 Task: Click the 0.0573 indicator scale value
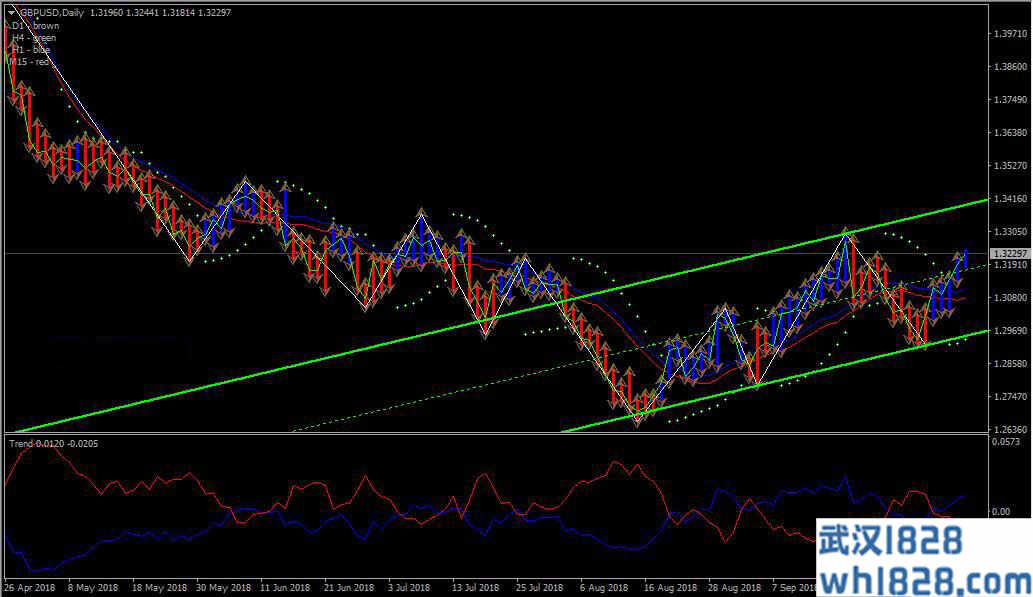(x=1005, y=441)
